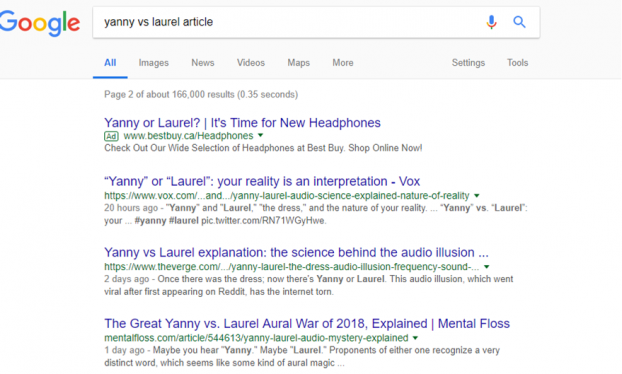Click Best Buy ad description 'Check Out Our Wide Selection'

point(172,148)
